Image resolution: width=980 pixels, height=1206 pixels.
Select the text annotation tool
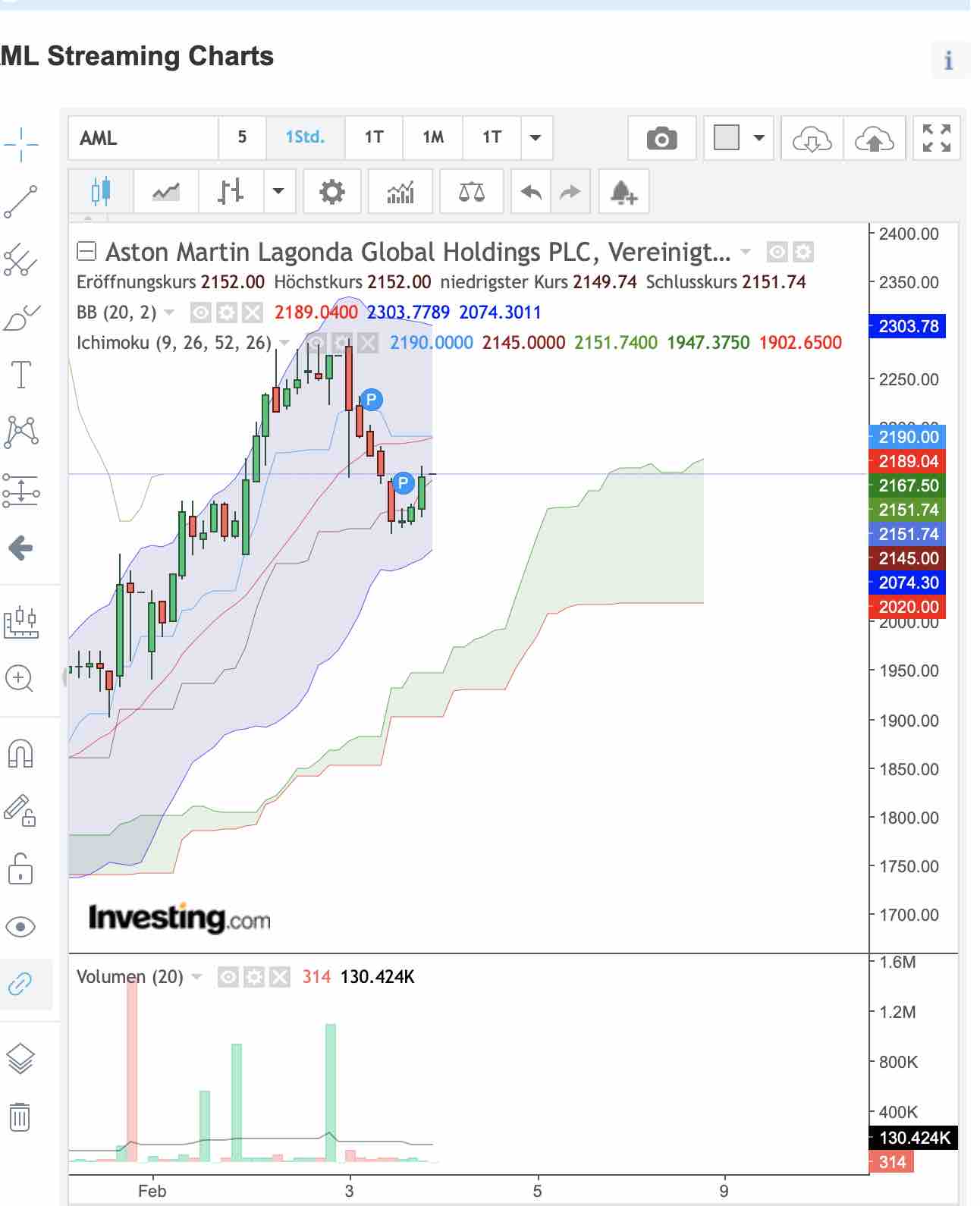click(x=21, y=375)
